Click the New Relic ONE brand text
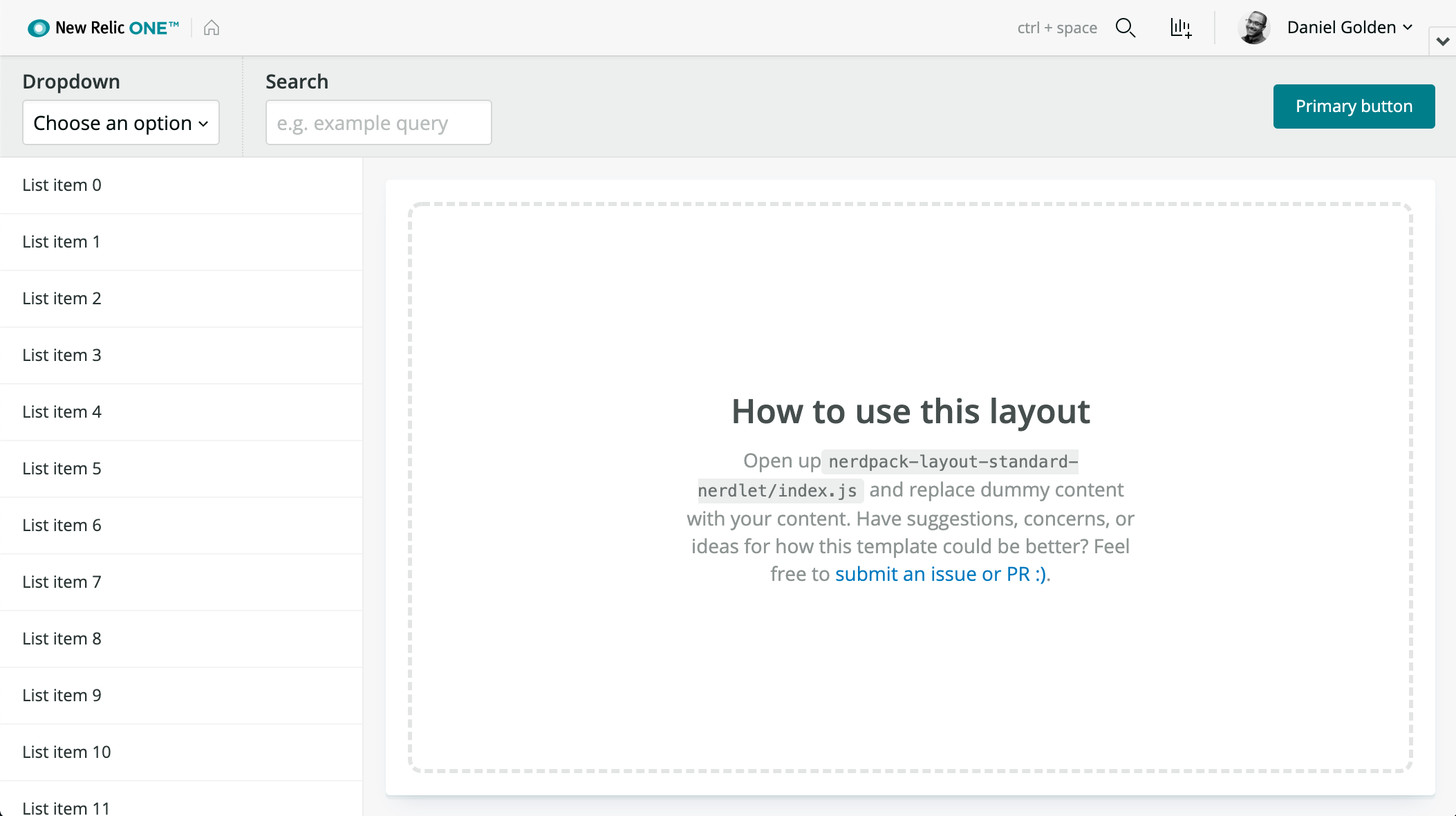1456x816 pixels. 116,28
